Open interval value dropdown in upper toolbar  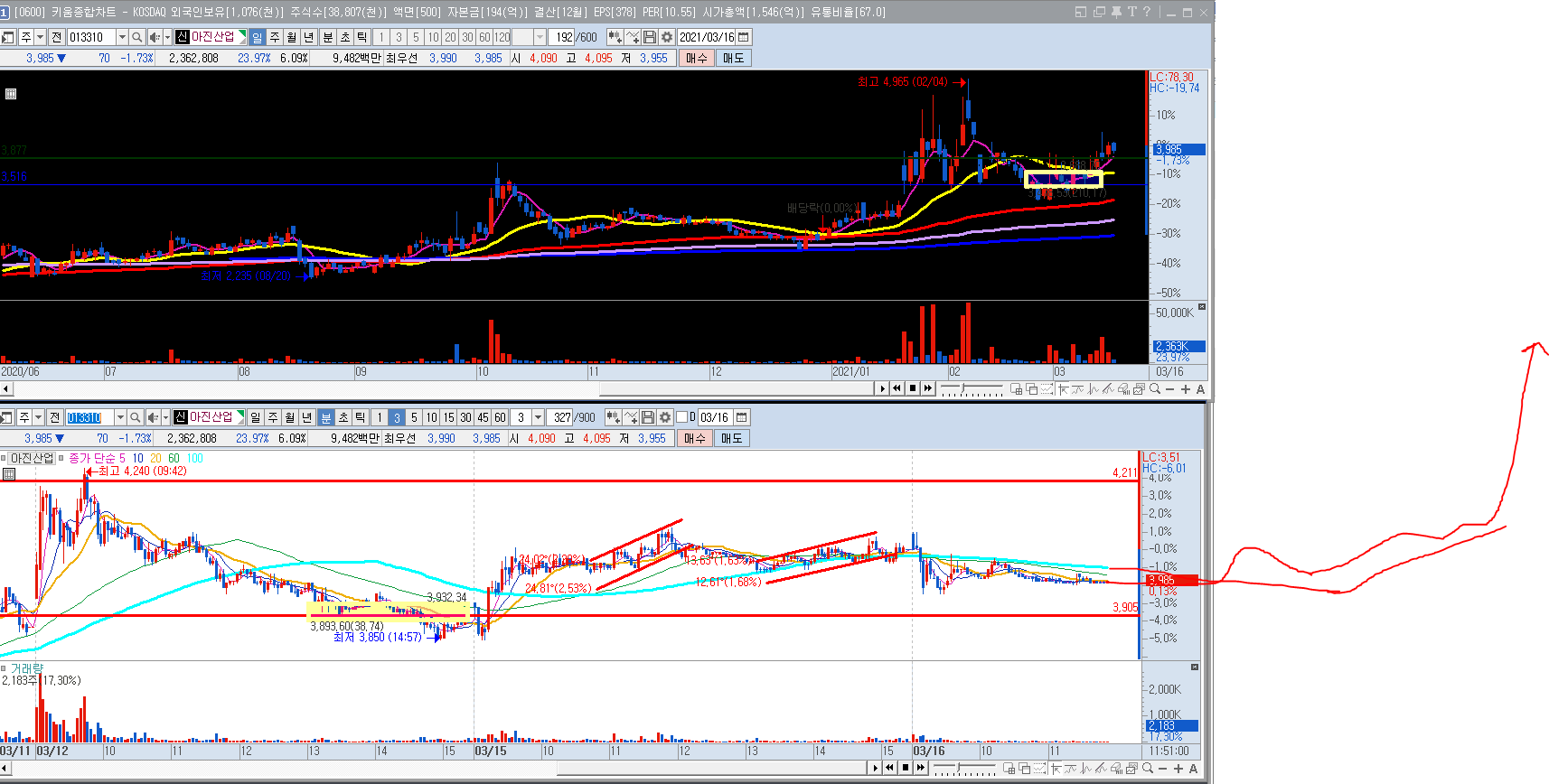point(540,37)
